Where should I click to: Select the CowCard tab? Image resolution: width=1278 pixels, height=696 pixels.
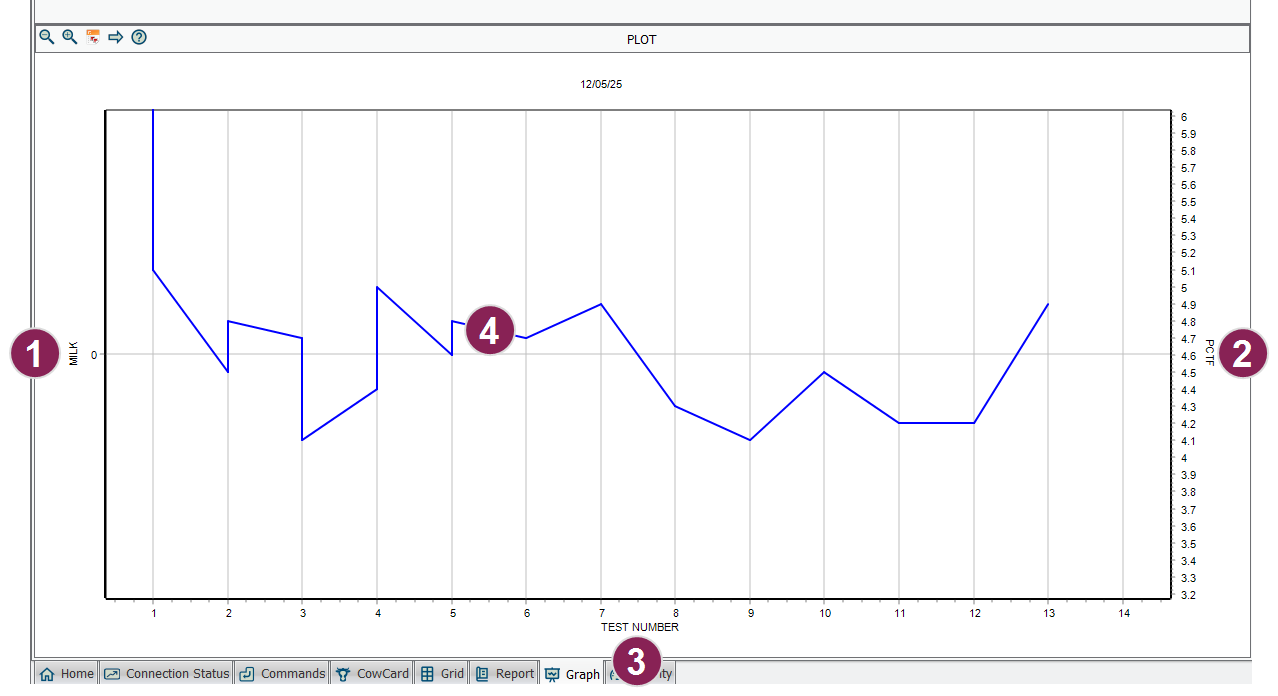click(371, 674)
